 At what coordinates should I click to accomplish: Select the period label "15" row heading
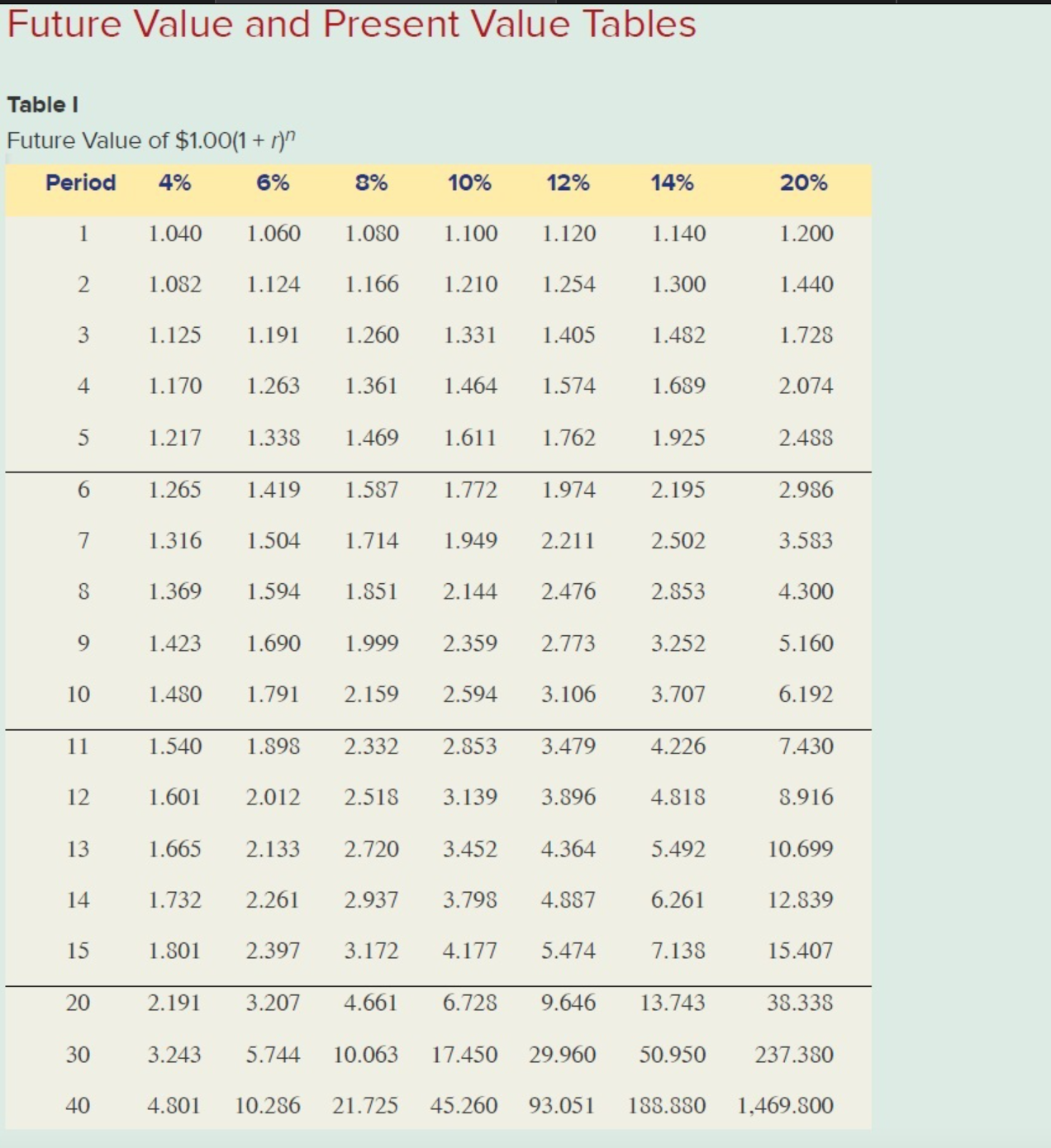click(78, 951)
